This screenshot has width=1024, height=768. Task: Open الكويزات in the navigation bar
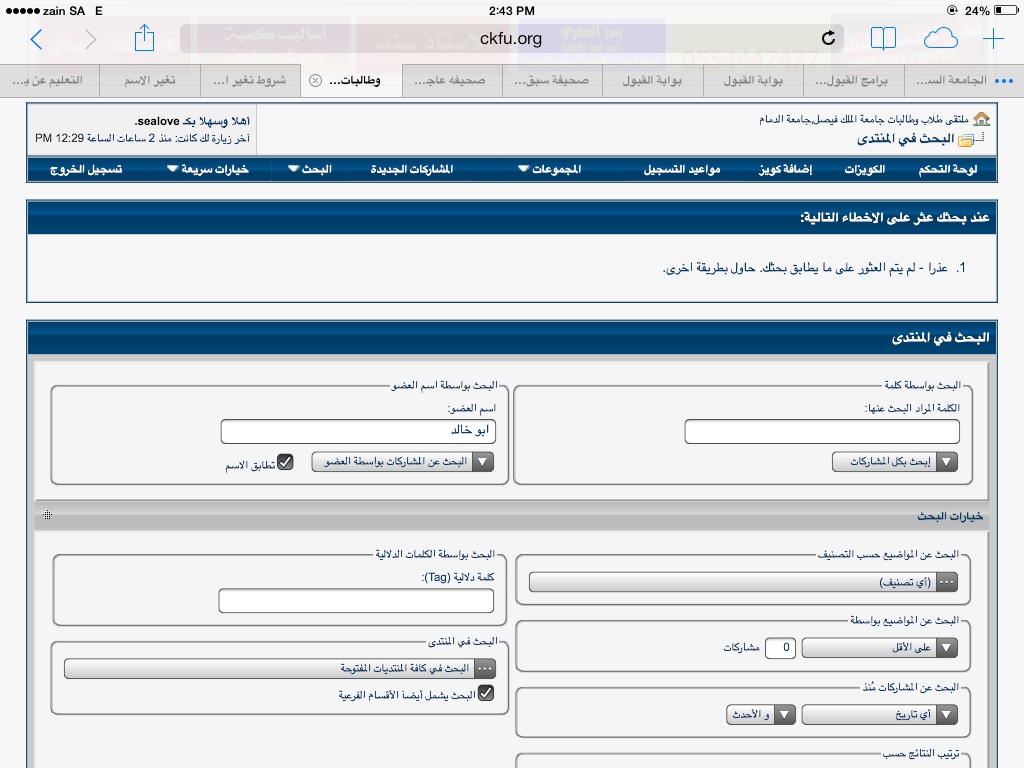coord(865,169)
